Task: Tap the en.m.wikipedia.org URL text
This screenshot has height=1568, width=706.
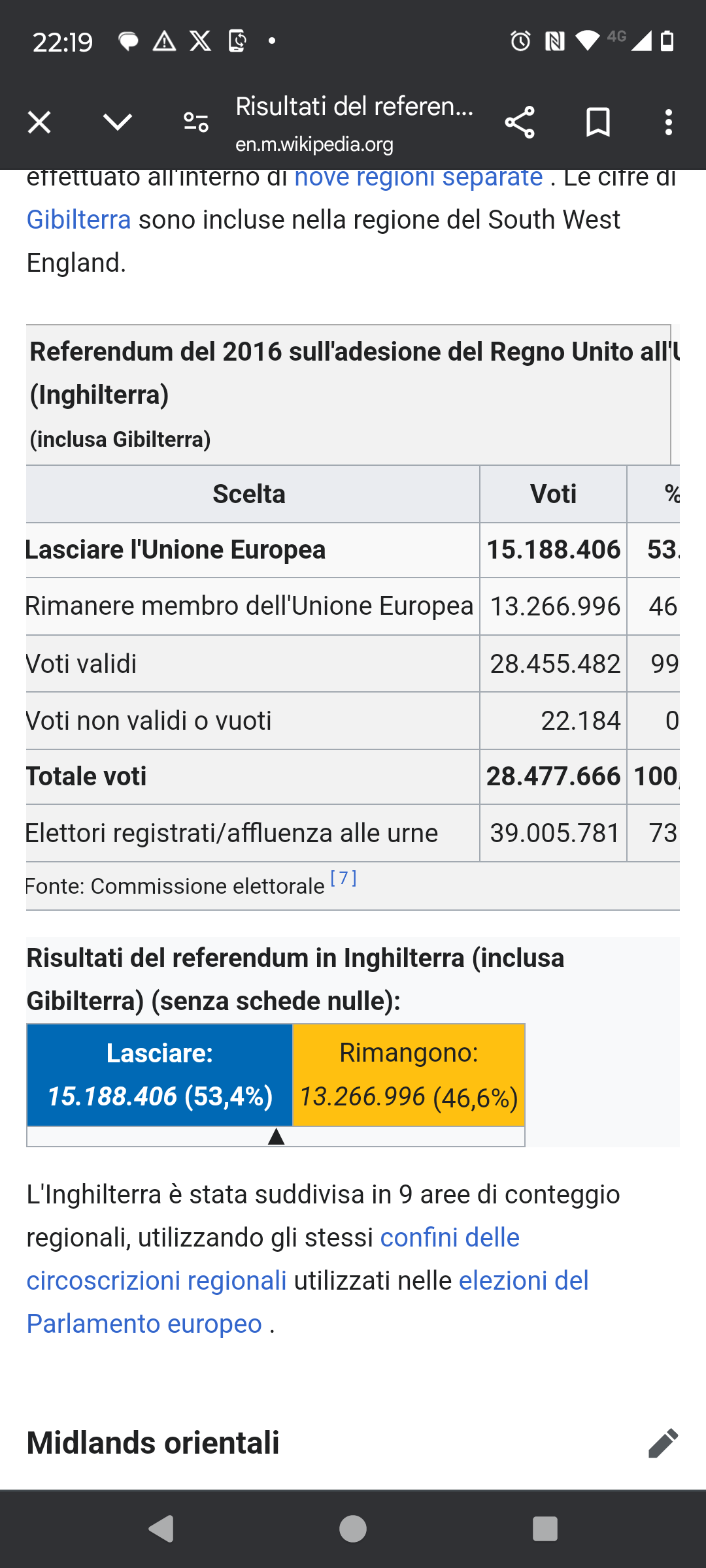Action: [314, 144]
